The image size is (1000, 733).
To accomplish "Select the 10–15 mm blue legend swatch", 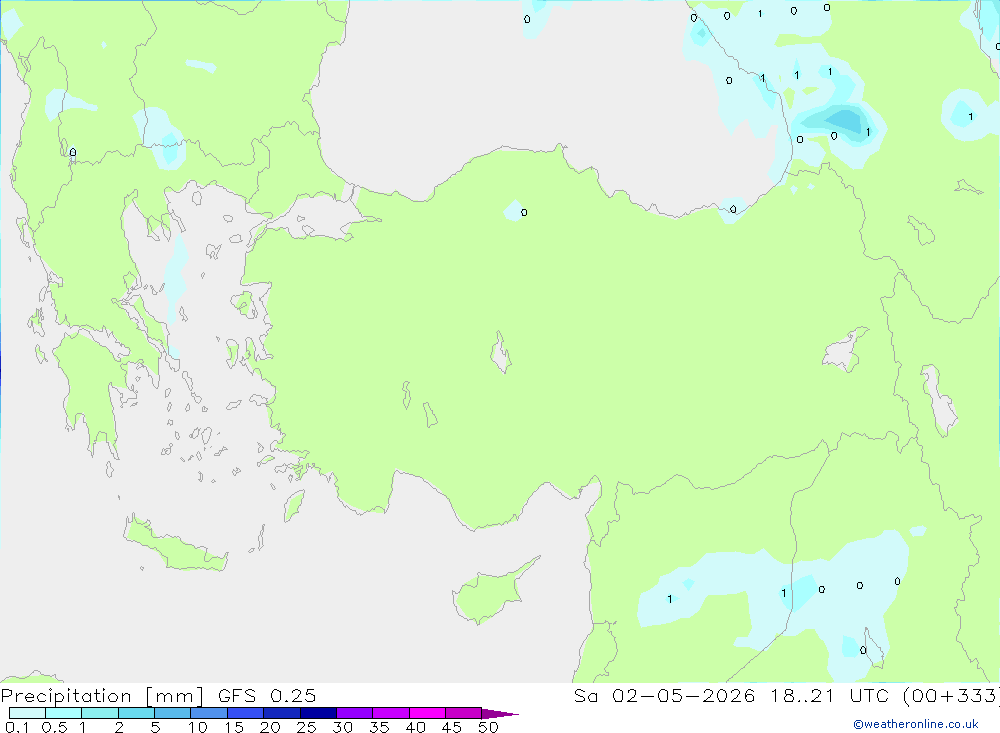I will pyautogui.click(x=209, y=713).
